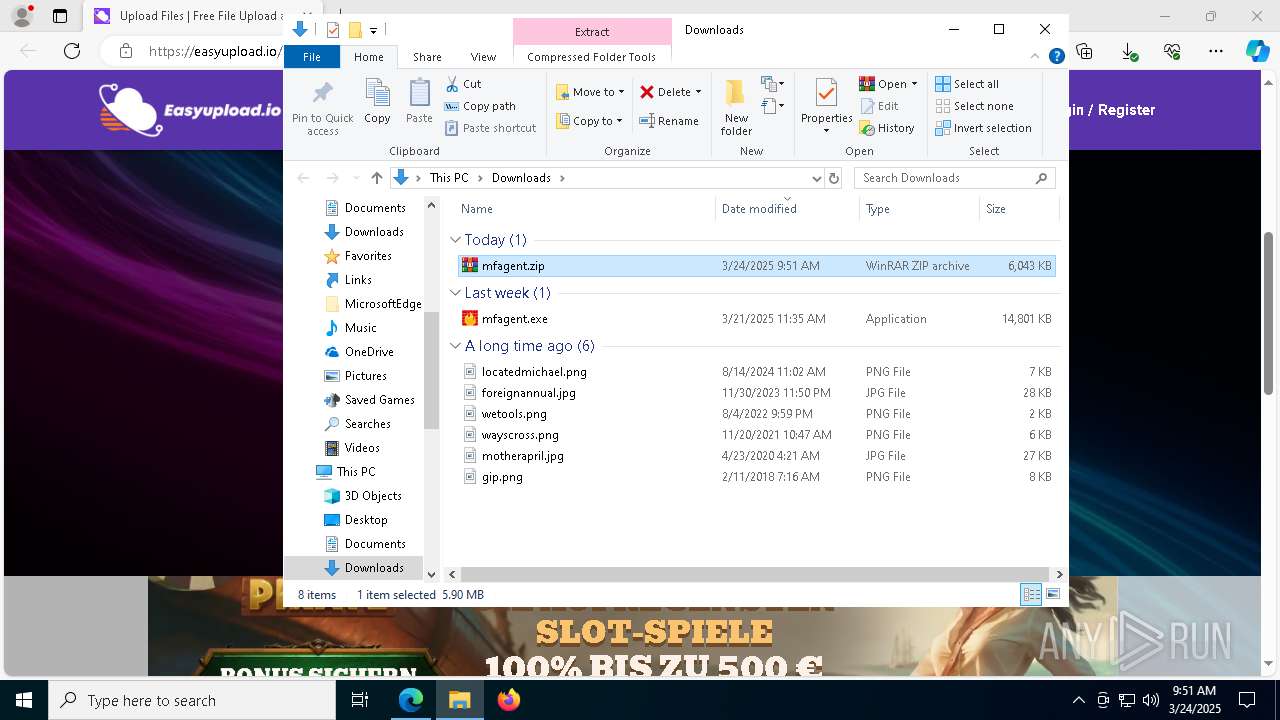Click the Extract contextual tab header
Screen dimensions: 1280x720
(592, 32)
